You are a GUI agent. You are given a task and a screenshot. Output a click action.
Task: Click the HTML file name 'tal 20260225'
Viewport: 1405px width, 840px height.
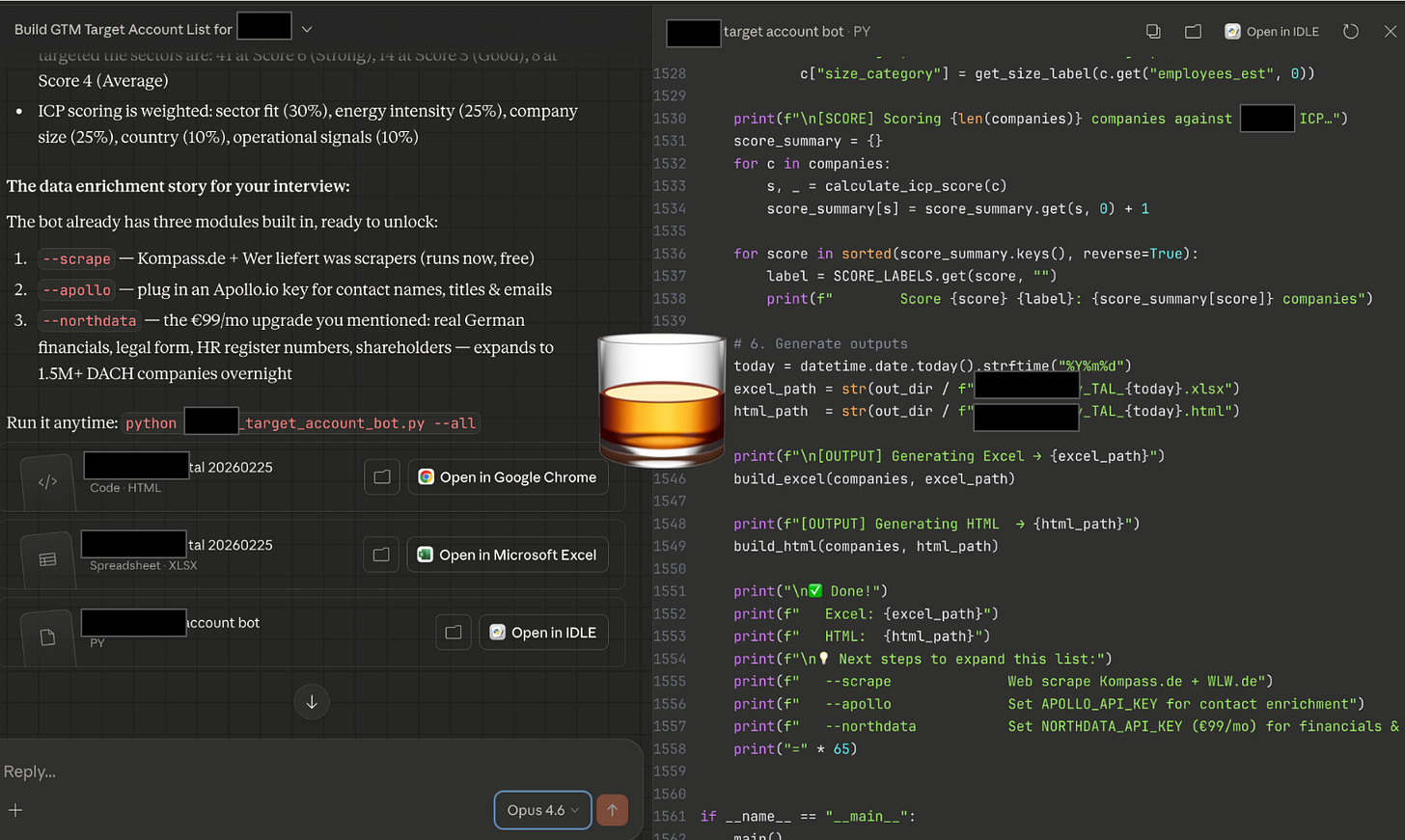231,467
